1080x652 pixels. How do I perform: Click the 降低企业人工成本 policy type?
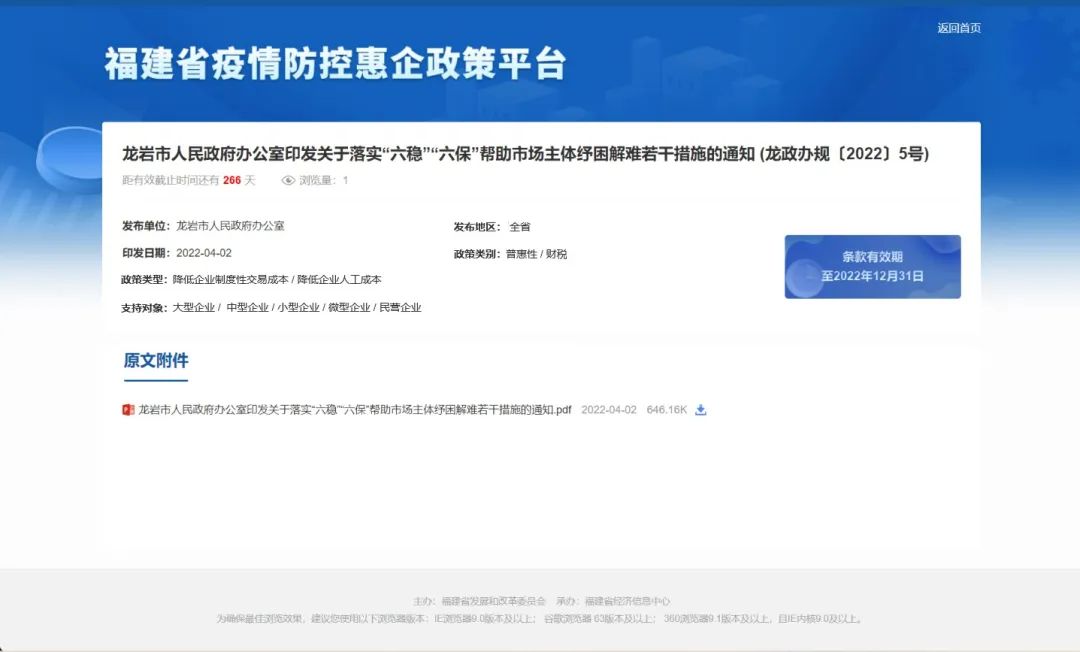(x=339, y=280)
